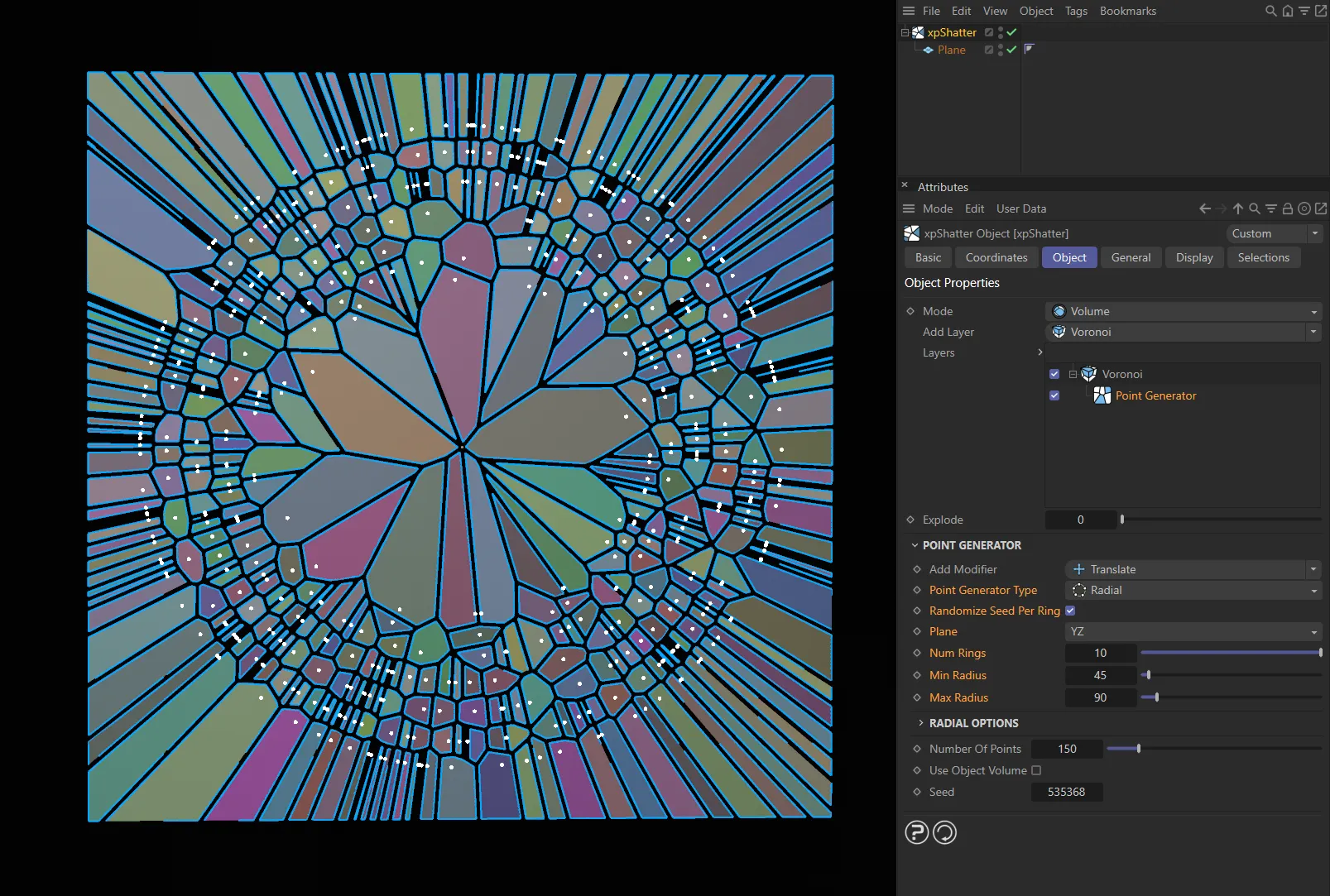The image size is (1330, 896).
Task: Toggle the Voronoi layer checkbox
Action: 1054,374
